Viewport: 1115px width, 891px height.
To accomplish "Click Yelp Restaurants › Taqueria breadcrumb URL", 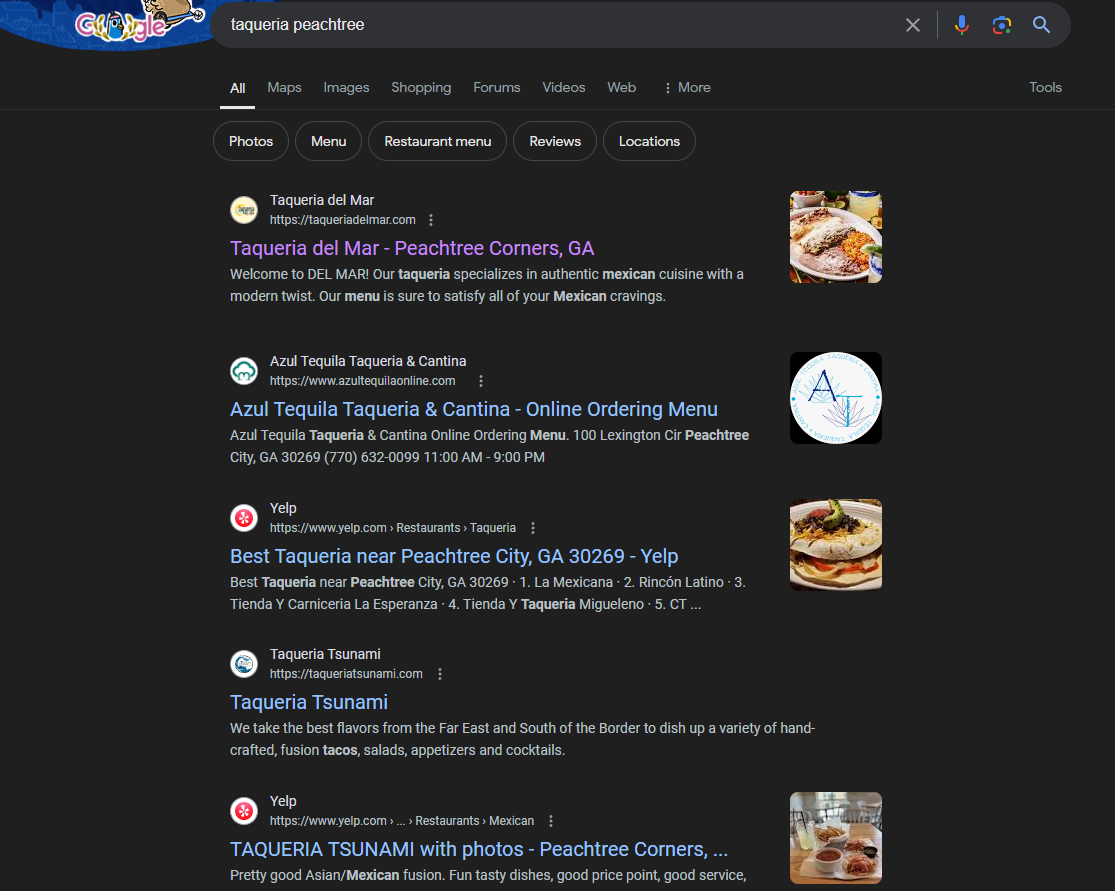I will click(x=393, y=528).
